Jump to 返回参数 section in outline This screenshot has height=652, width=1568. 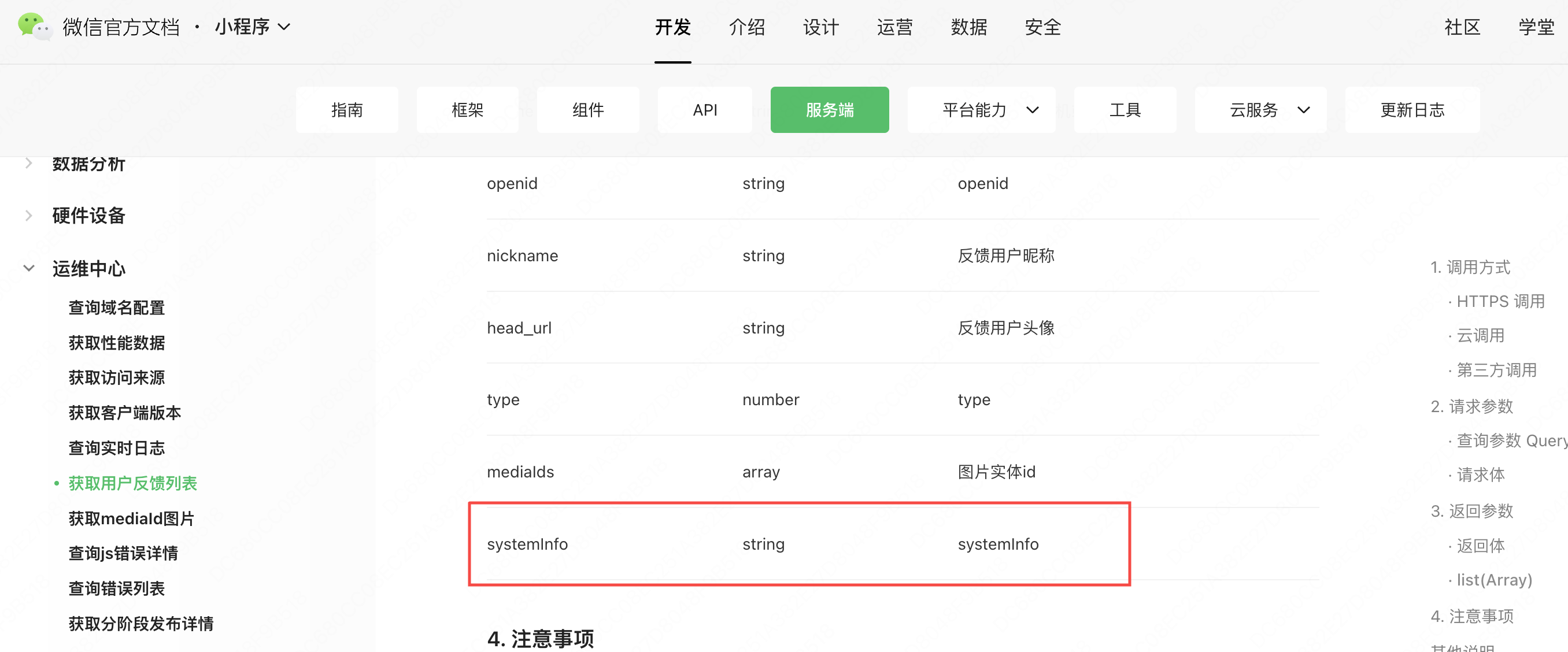pos(1472,511)
